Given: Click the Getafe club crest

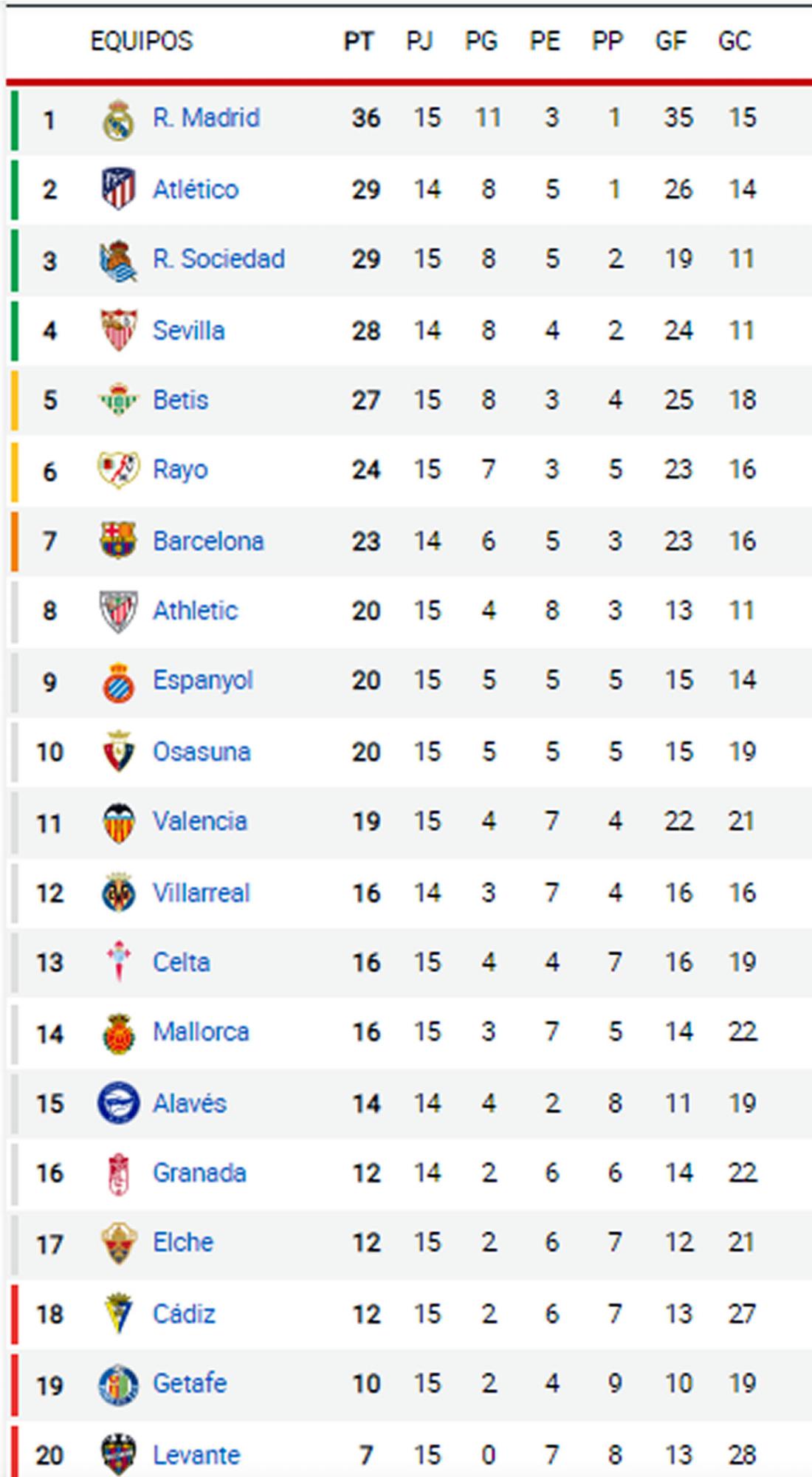Looking at the screenshot, I should click(x=118, y=1385).
